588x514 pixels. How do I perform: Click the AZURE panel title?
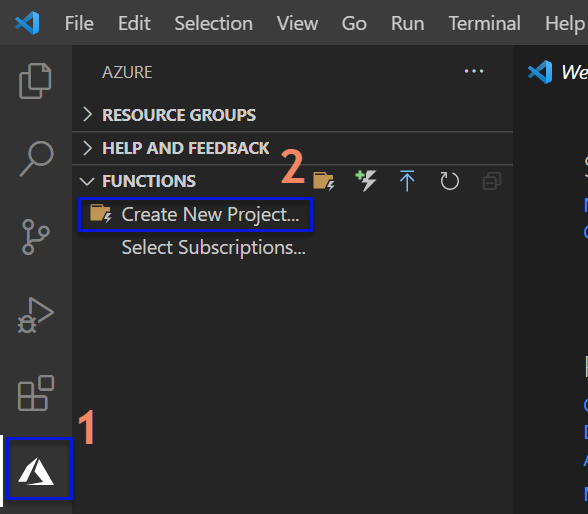pyautogui.click(x=127, y=72)
